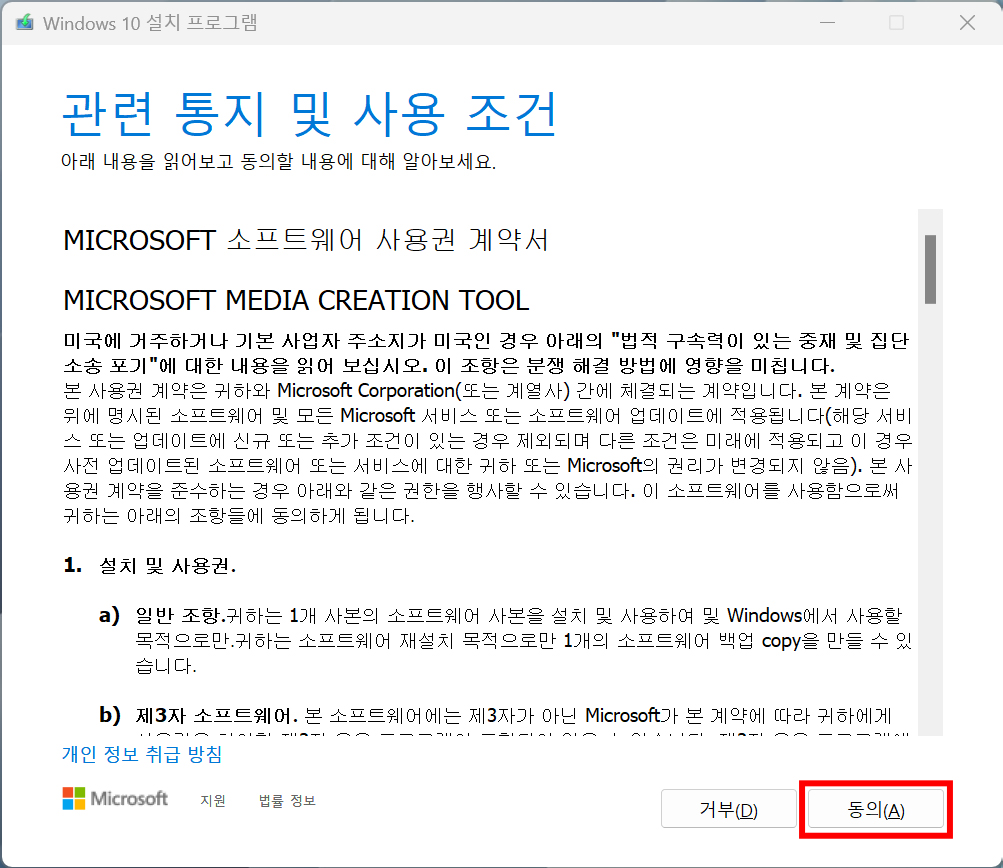Close the Windows 10 설치 프로그램 window

[967, 22]
